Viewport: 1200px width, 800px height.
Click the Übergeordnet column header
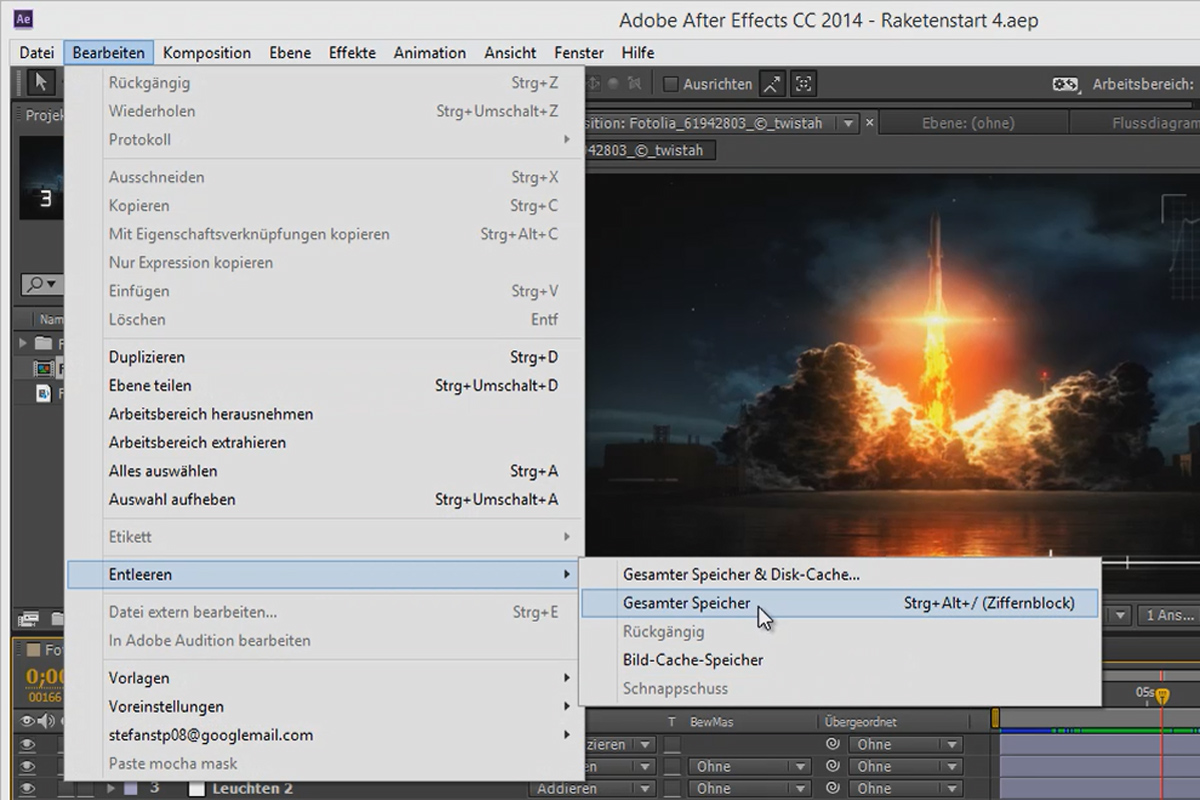[x=861, y=722]
